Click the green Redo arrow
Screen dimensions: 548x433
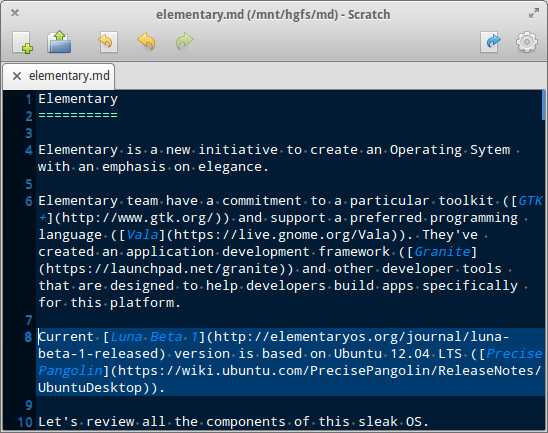(185, 42)
